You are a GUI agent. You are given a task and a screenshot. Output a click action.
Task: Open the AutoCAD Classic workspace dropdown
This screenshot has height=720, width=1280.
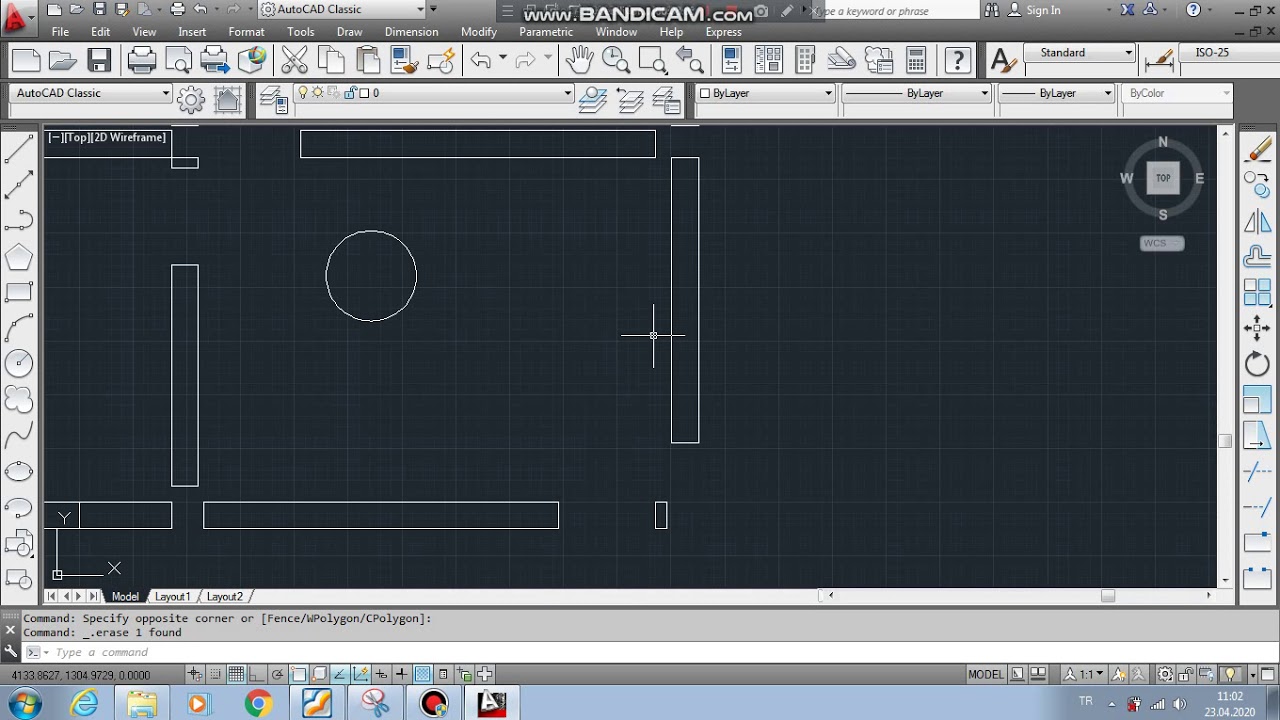coord(92,93)
